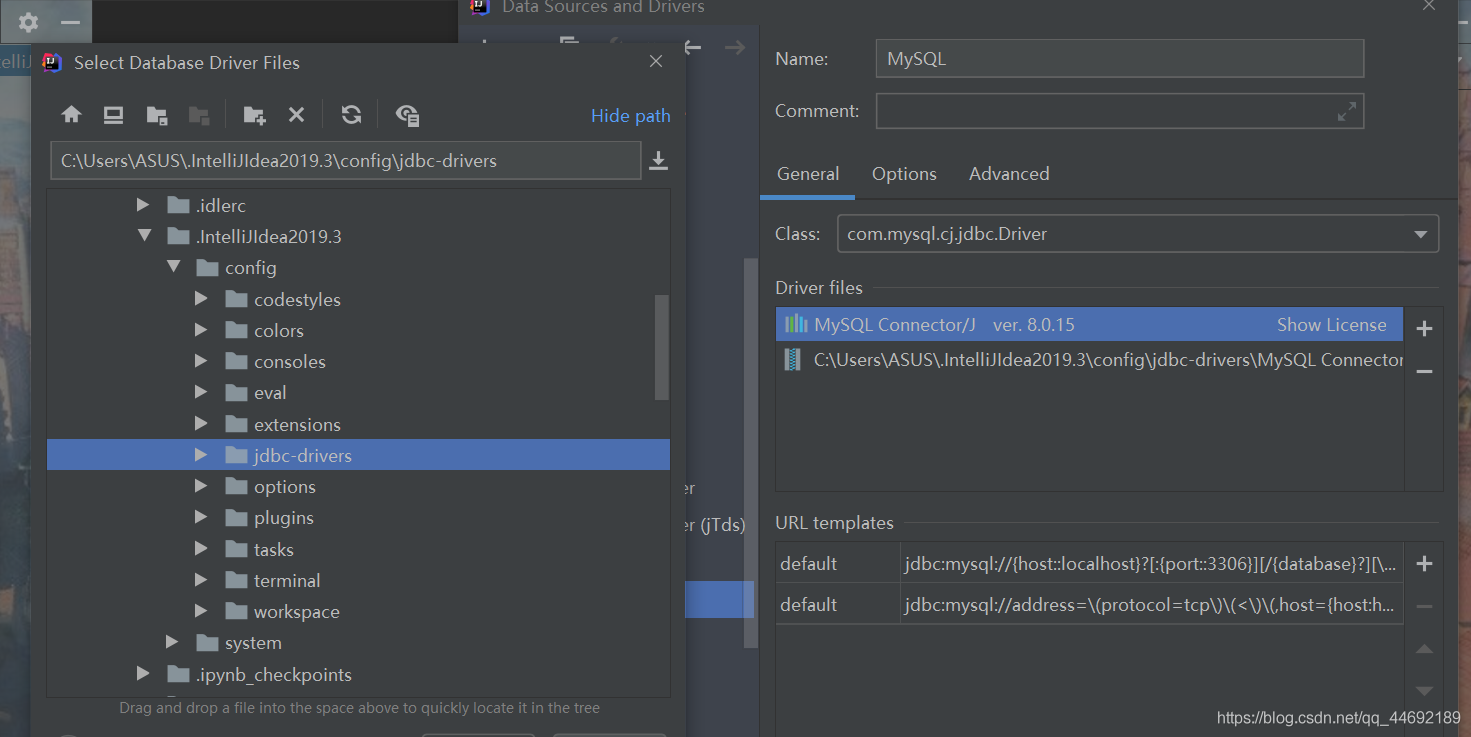Expand the jdbc-drivers folder
Screen dimensions: 1471x737
click(201, 455)
